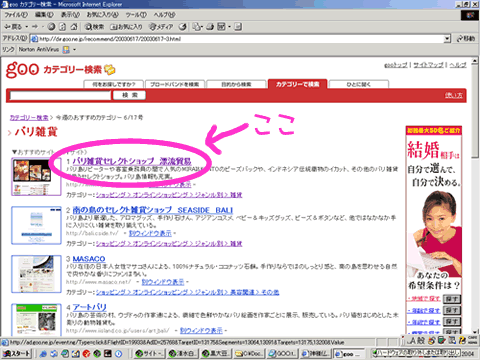Viewport: 480px width, 360px height.
Task: Open the Help (ヘルプ) menu
Action: 164,15
